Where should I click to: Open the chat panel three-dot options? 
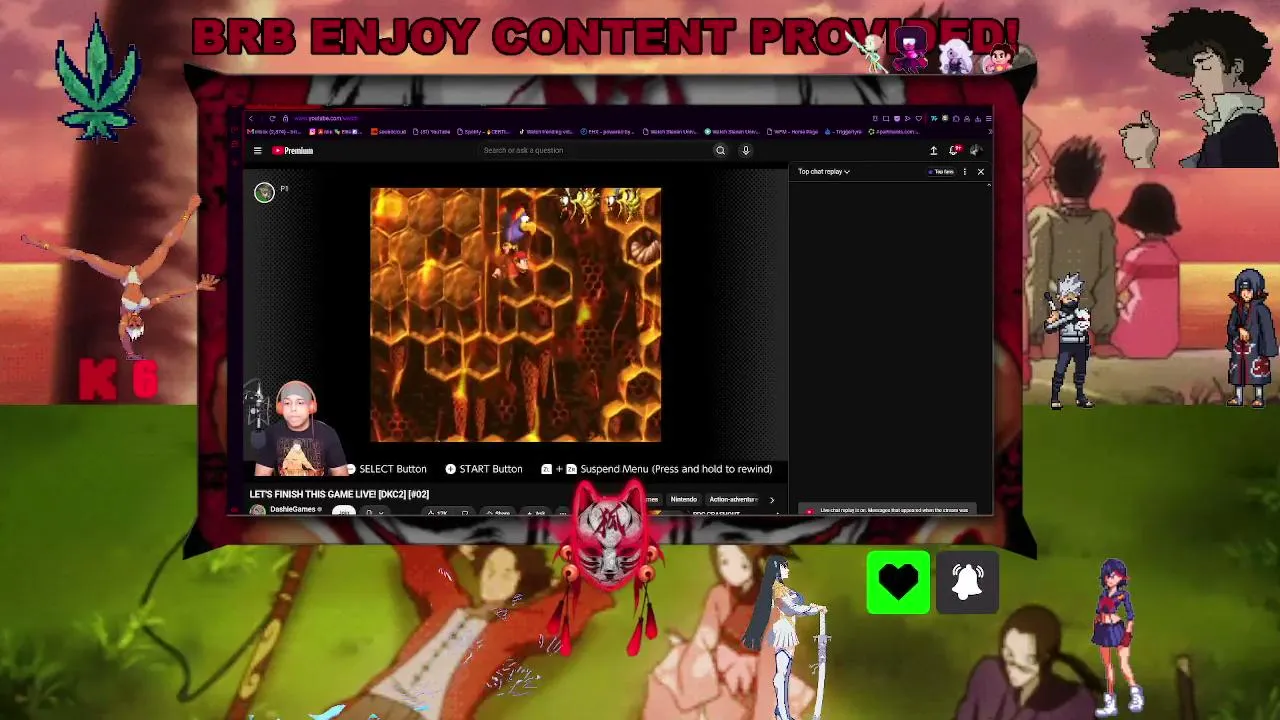coord(965,172)
